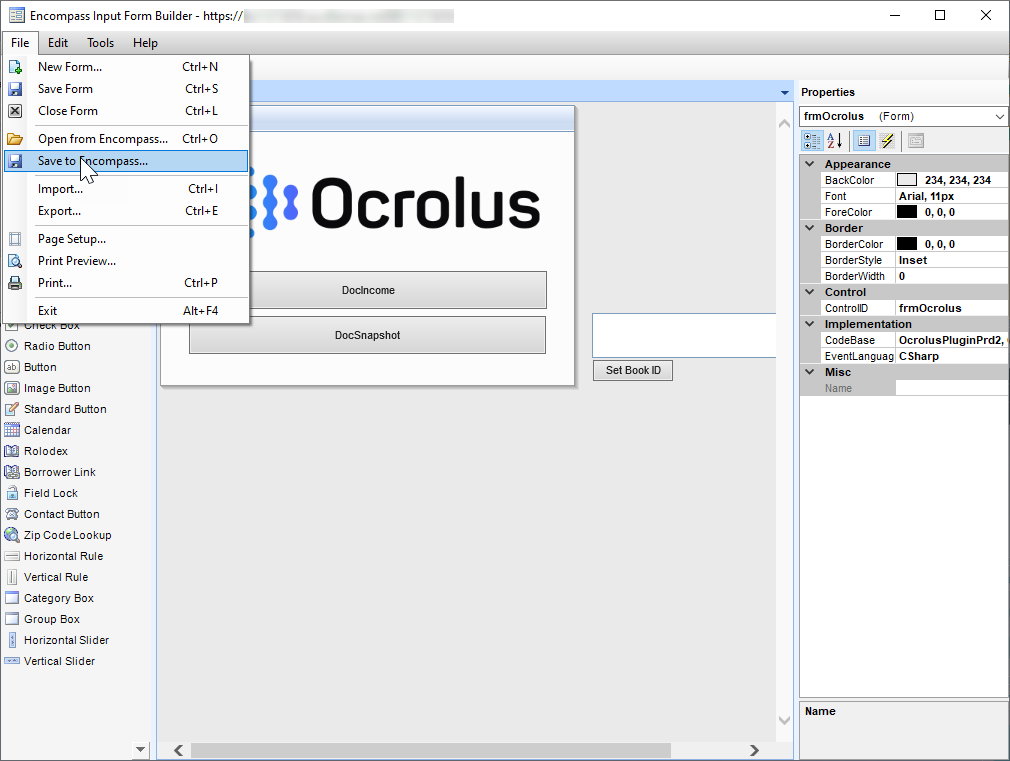This screenshot has width=1010, height=761.
Task: Click the ControlID frmOcrolus value
Action: point(951,308)
